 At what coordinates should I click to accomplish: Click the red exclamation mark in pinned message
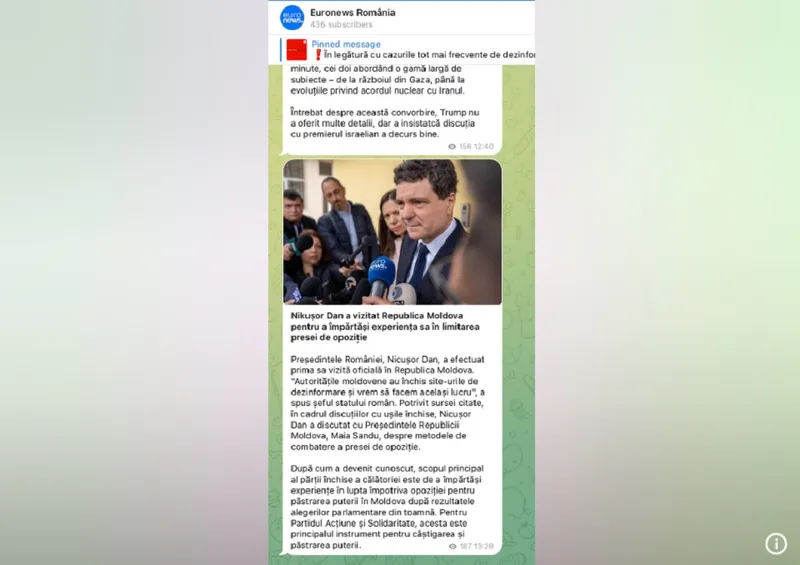(x=318, y=55)
